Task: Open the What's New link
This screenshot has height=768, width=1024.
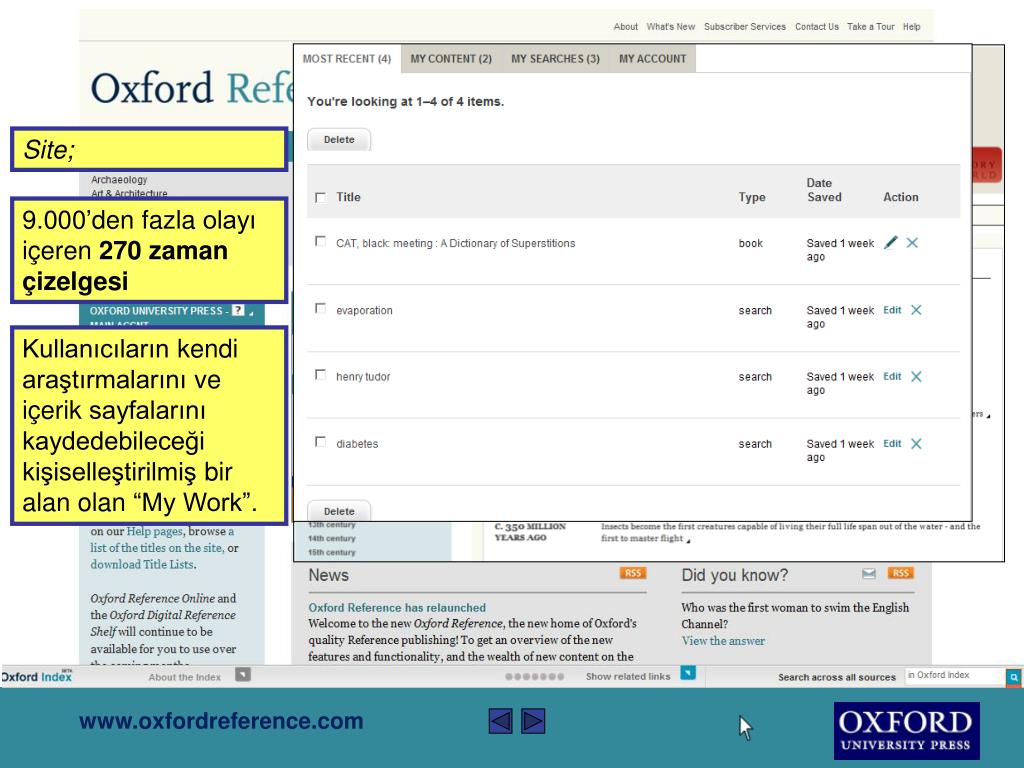Action: point(671,27)
